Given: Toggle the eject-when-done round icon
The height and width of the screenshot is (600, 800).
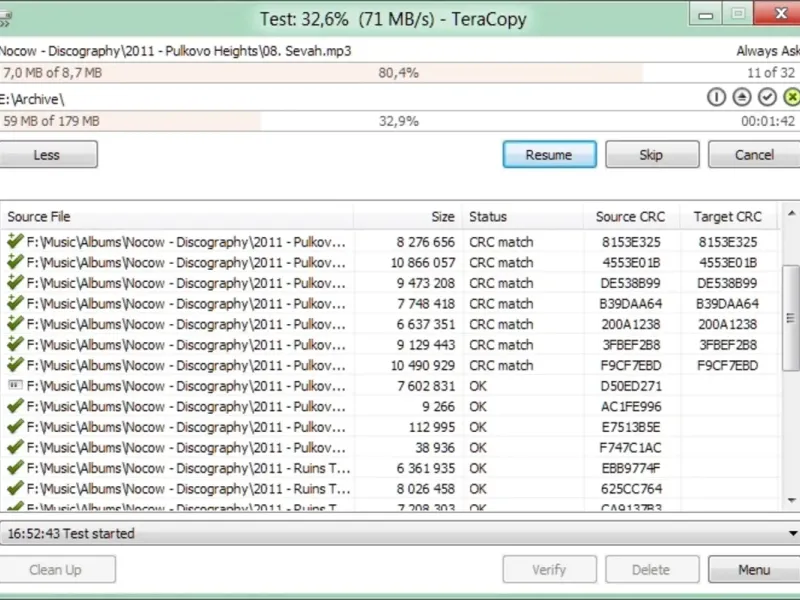Looking at the screenshot, I should pyautogui.click(x=742, y=97).
